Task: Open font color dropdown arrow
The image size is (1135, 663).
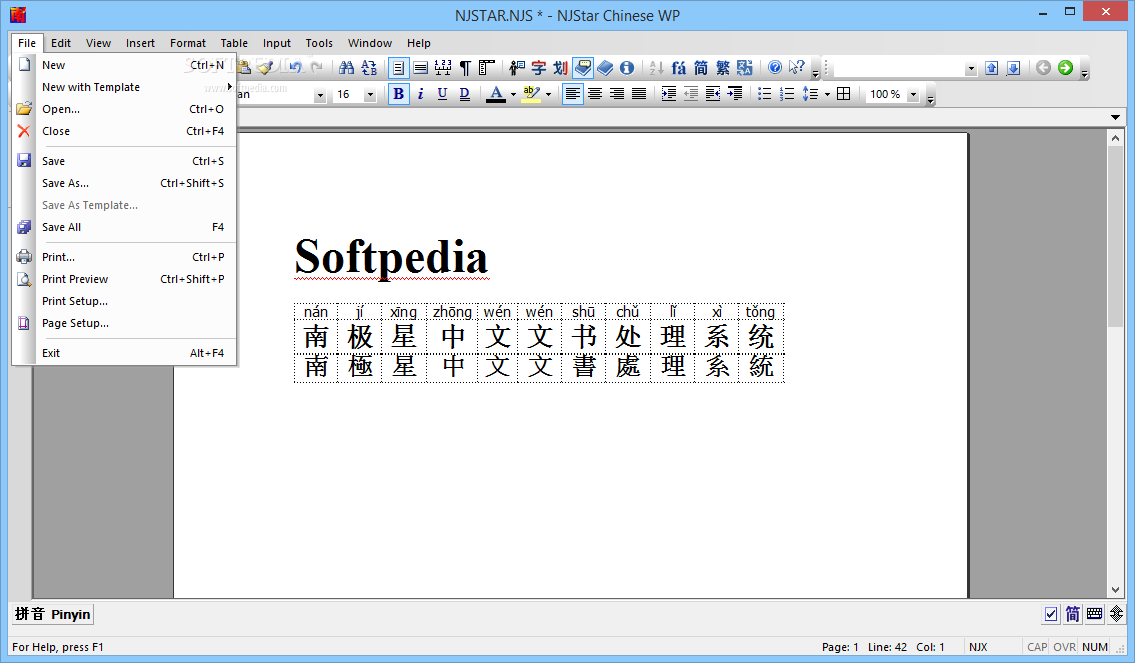Action: coord(513,95)
